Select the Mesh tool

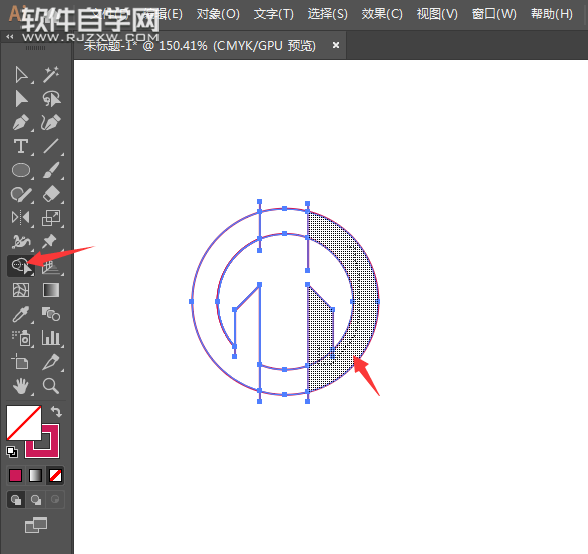click(x=21, y=290)
